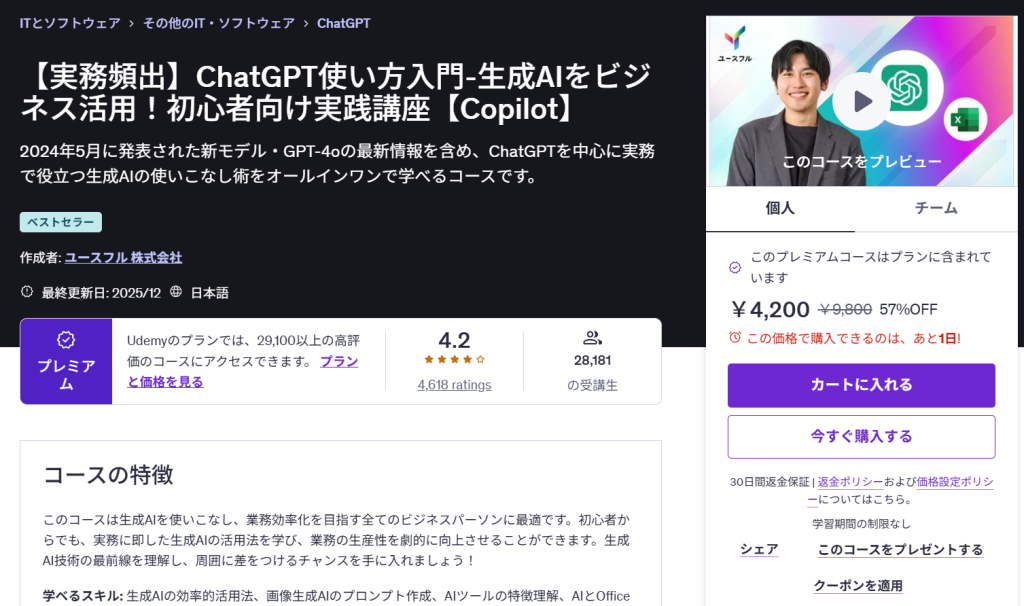The height and width of the screenshot is (606, 1024).
Task: Click the last-updated badge icon
Action: coord(27,292)
